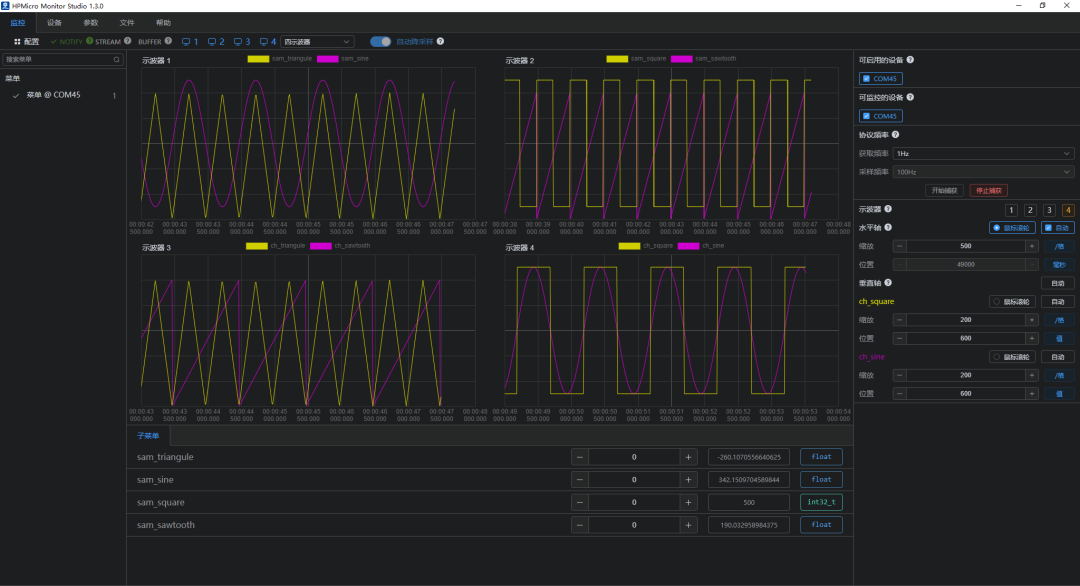Viewport: 1080px width, 586px height.
Task: Click help icon beside 协议频率
Action: [x=895, y=134]
